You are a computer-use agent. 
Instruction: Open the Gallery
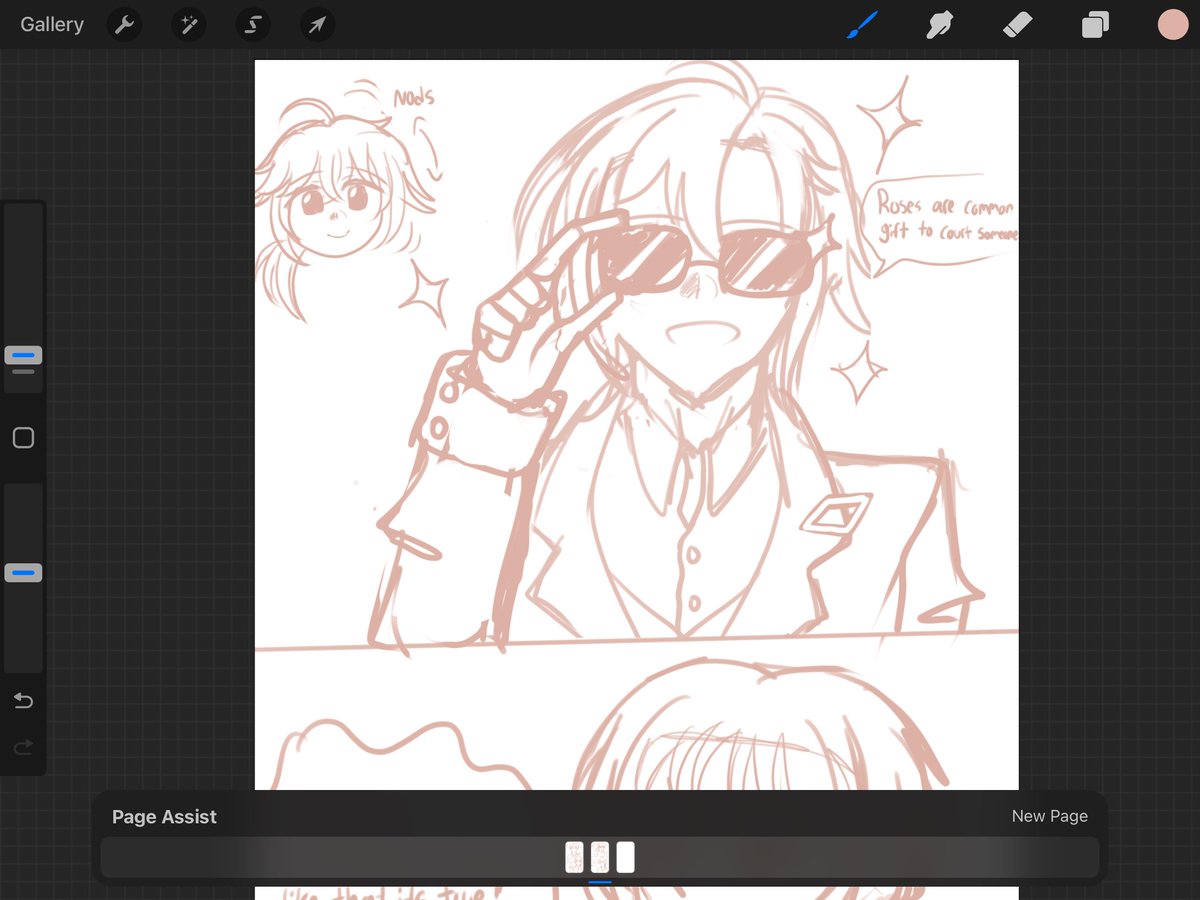[x=52, y=24]
